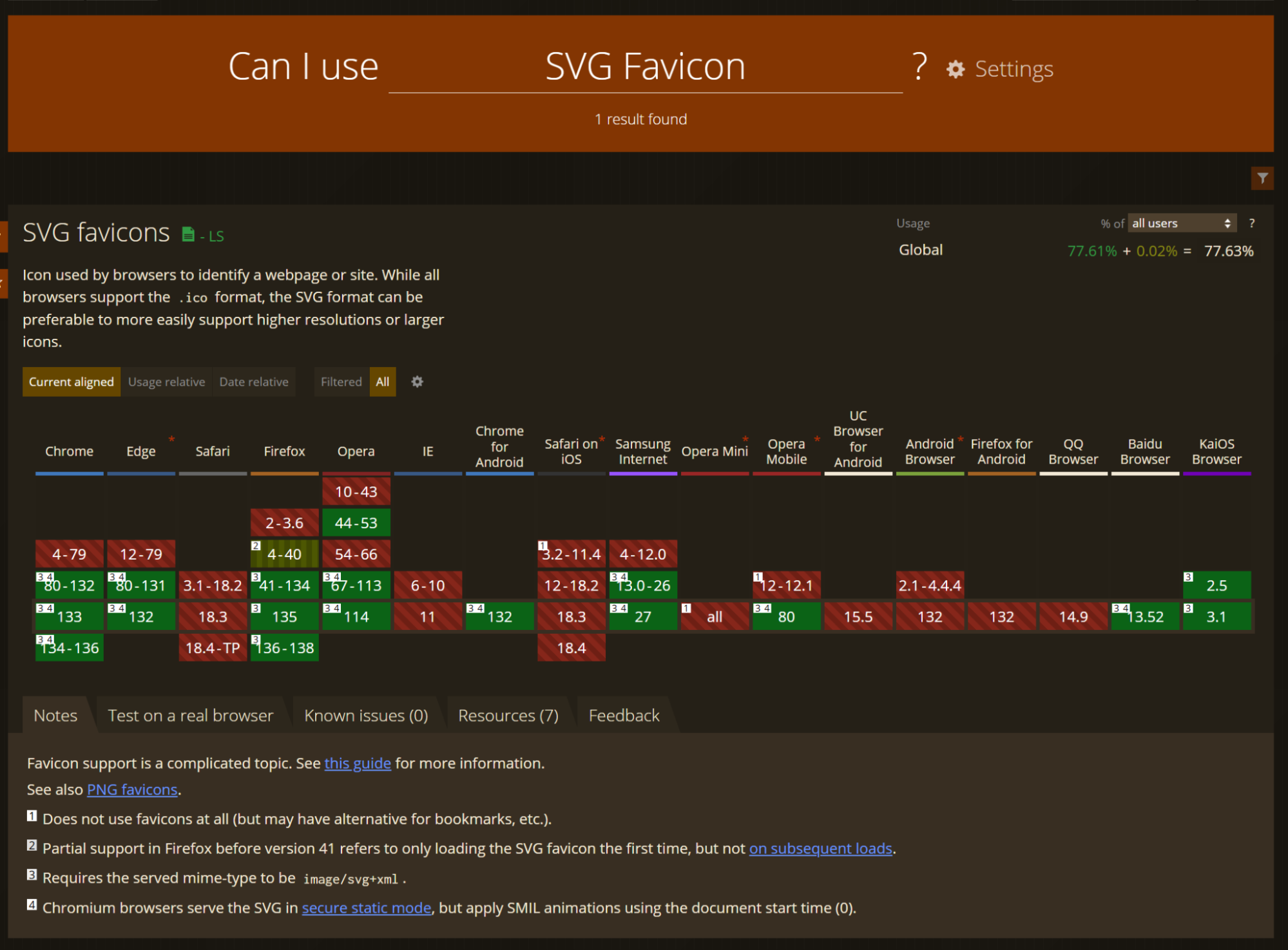Open 'secure static mode' link
The width and height of the screenshot is (1288, 950).
point(367,908)
